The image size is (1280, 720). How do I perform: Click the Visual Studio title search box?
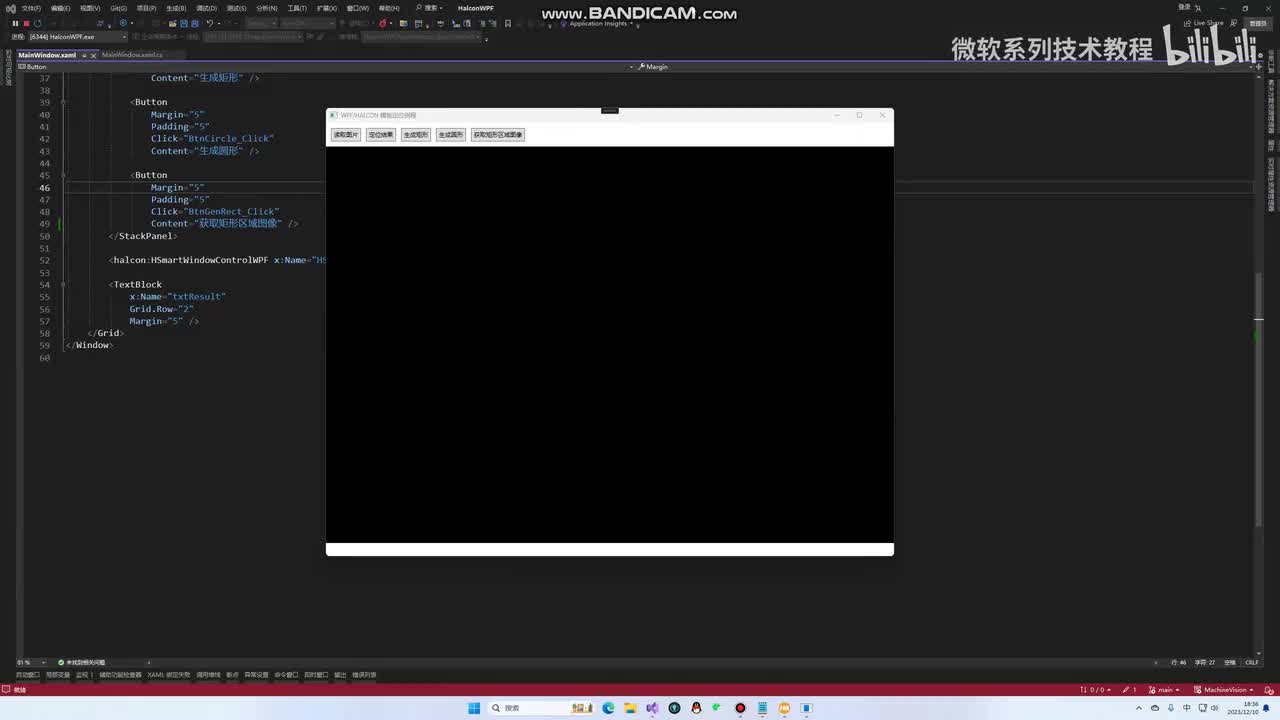coord(430,8)
